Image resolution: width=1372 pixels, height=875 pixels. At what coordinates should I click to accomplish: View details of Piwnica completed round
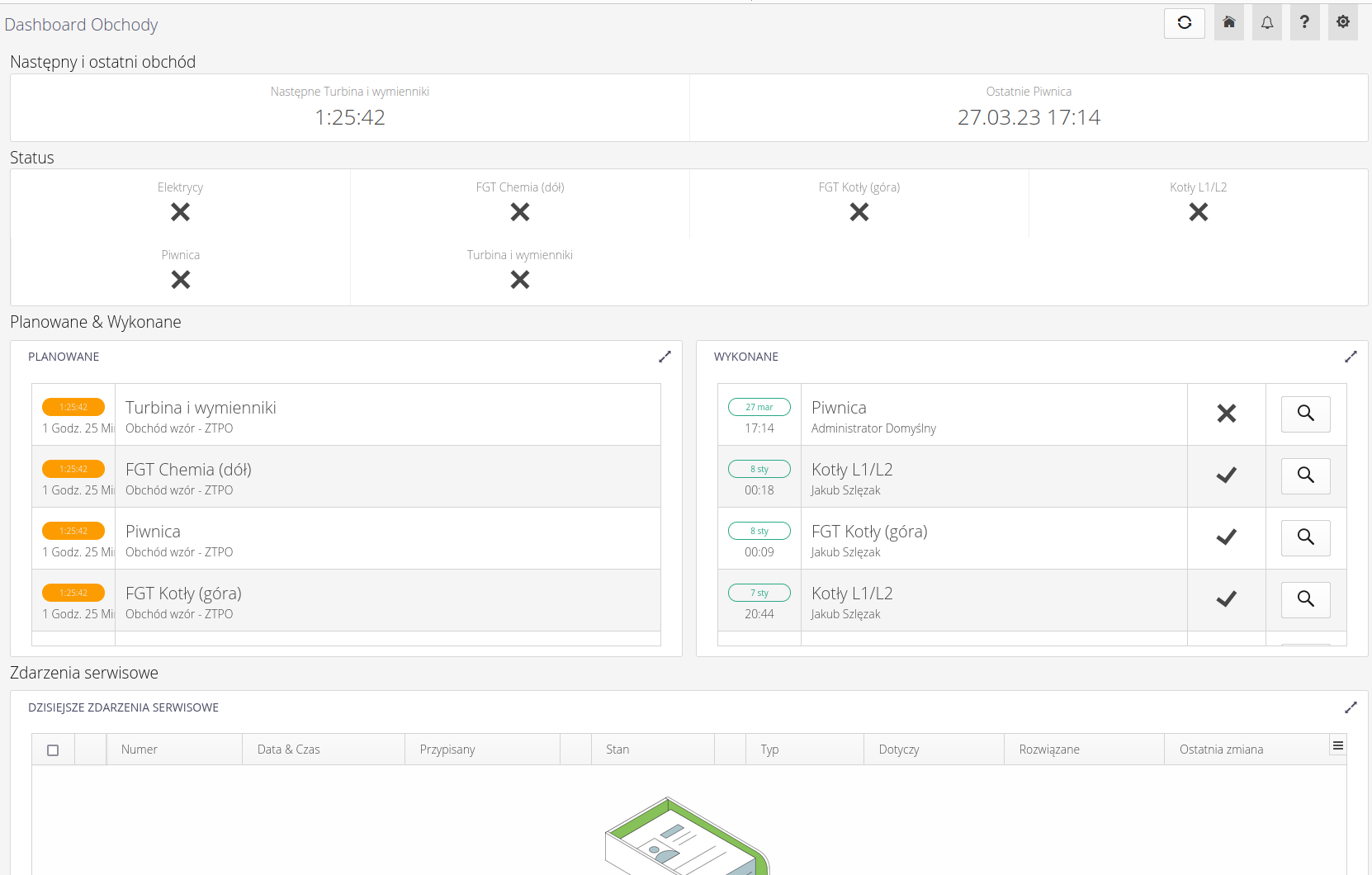1305,414
